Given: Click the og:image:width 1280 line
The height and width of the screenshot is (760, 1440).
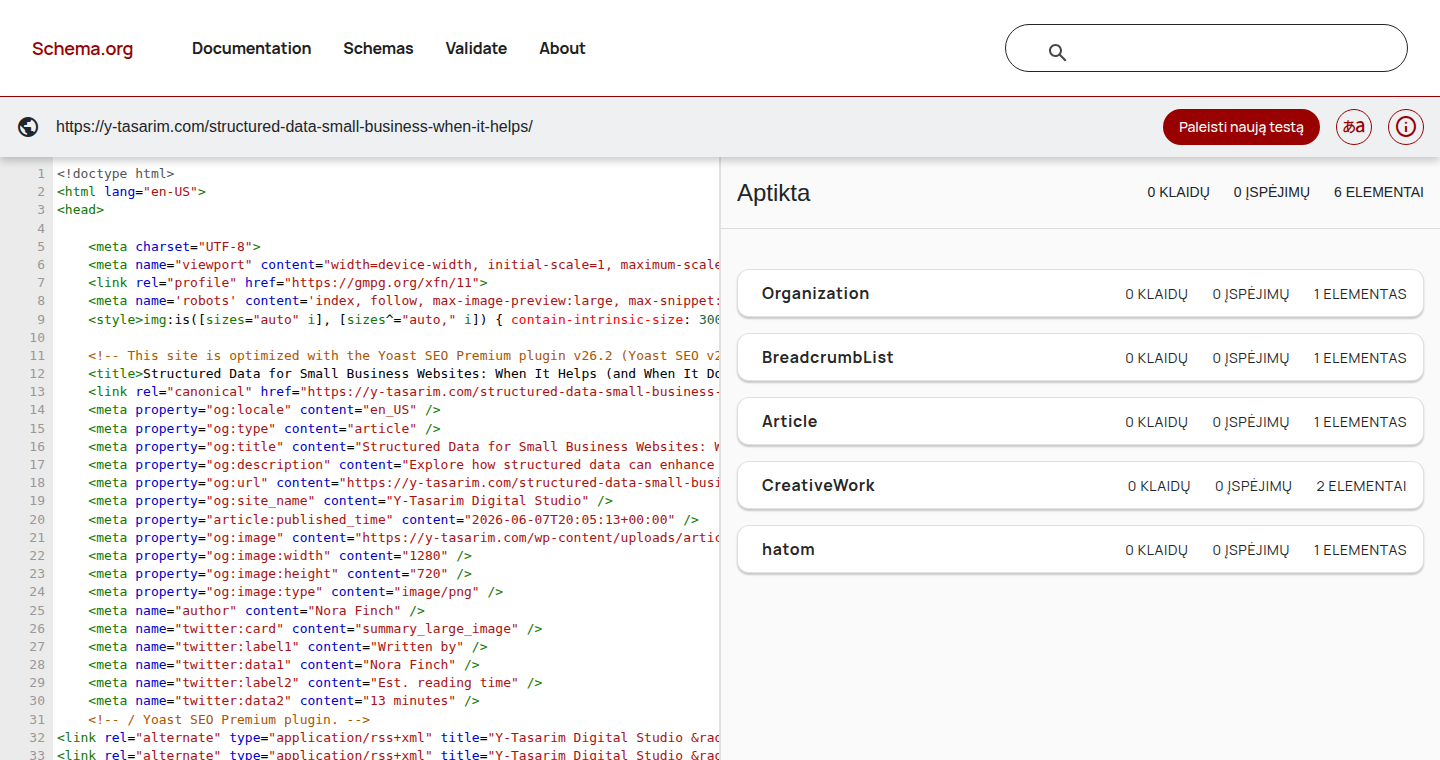Looking at the screenshot, I should [x=280, y=556].
